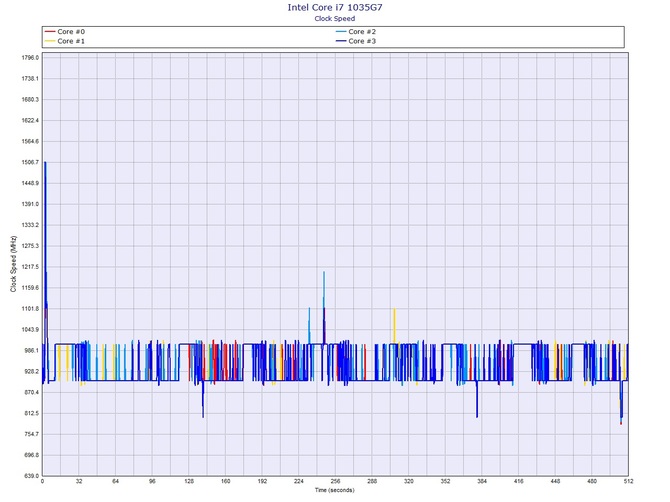
Task: Click the light blue Core #2 legend line
Action: tap(341, 32)
